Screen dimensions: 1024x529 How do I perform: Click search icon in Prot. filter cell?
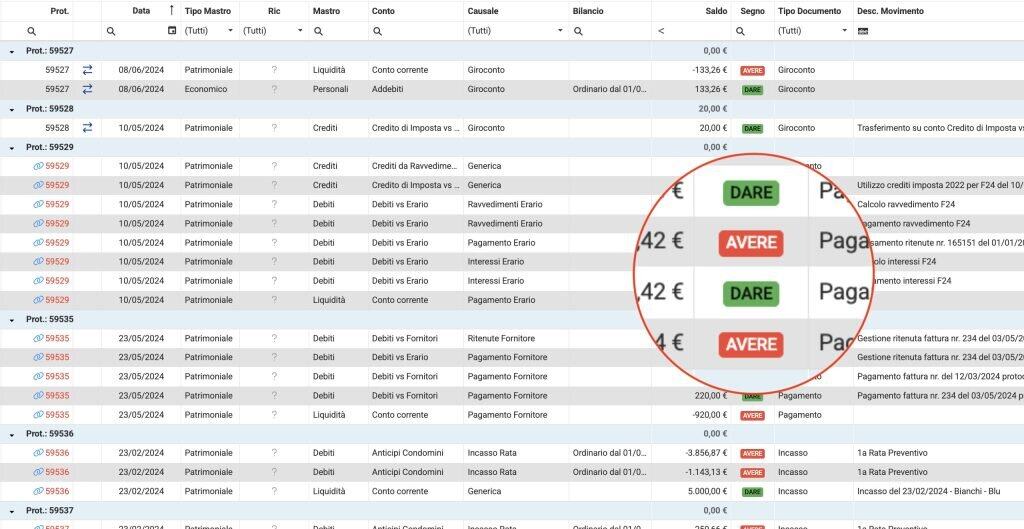click(31, 31)
